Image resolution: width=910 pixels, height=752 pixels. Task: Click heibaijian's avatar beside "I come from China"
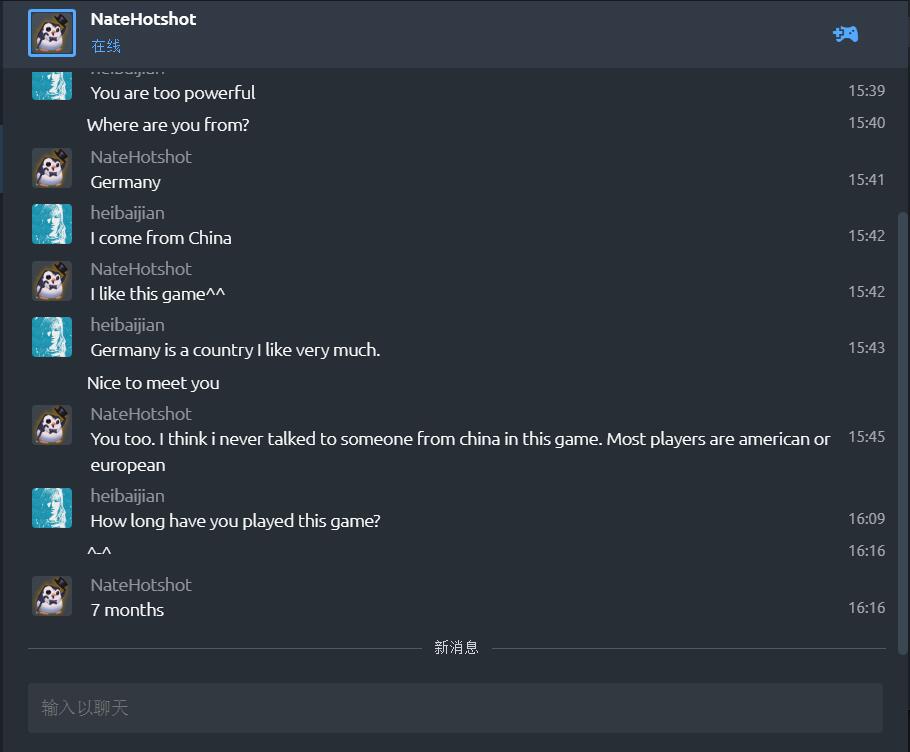click(52, 225)
